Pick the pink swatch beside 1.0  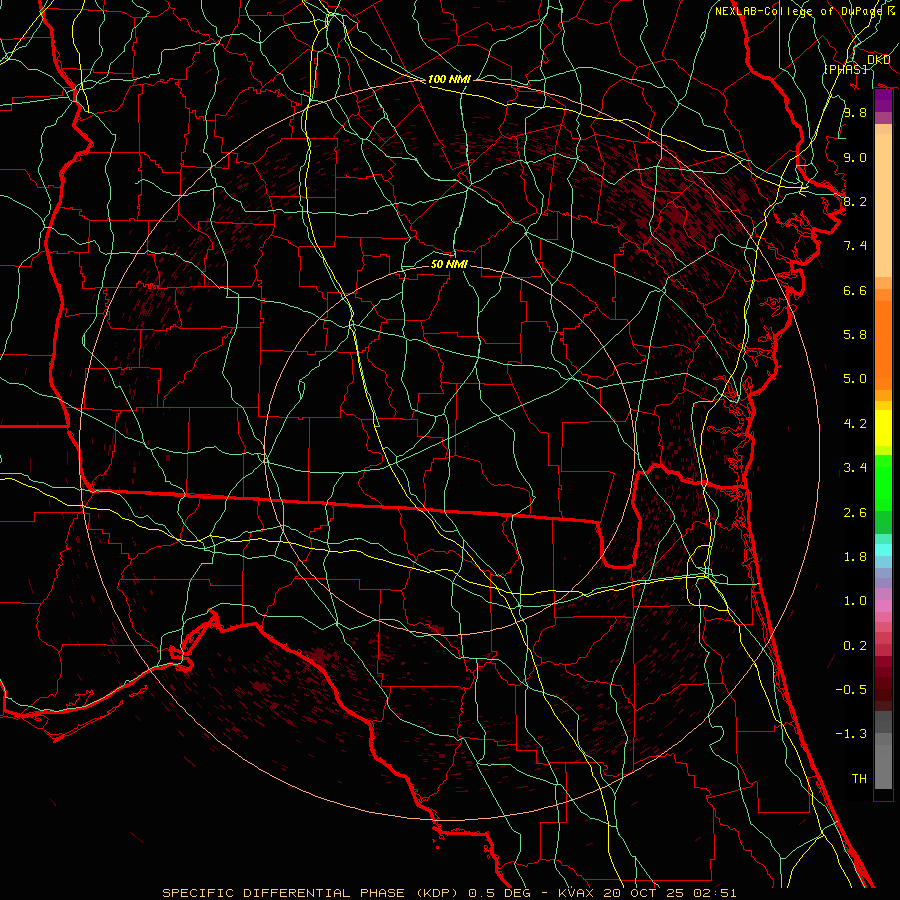[x=883, y=603]
